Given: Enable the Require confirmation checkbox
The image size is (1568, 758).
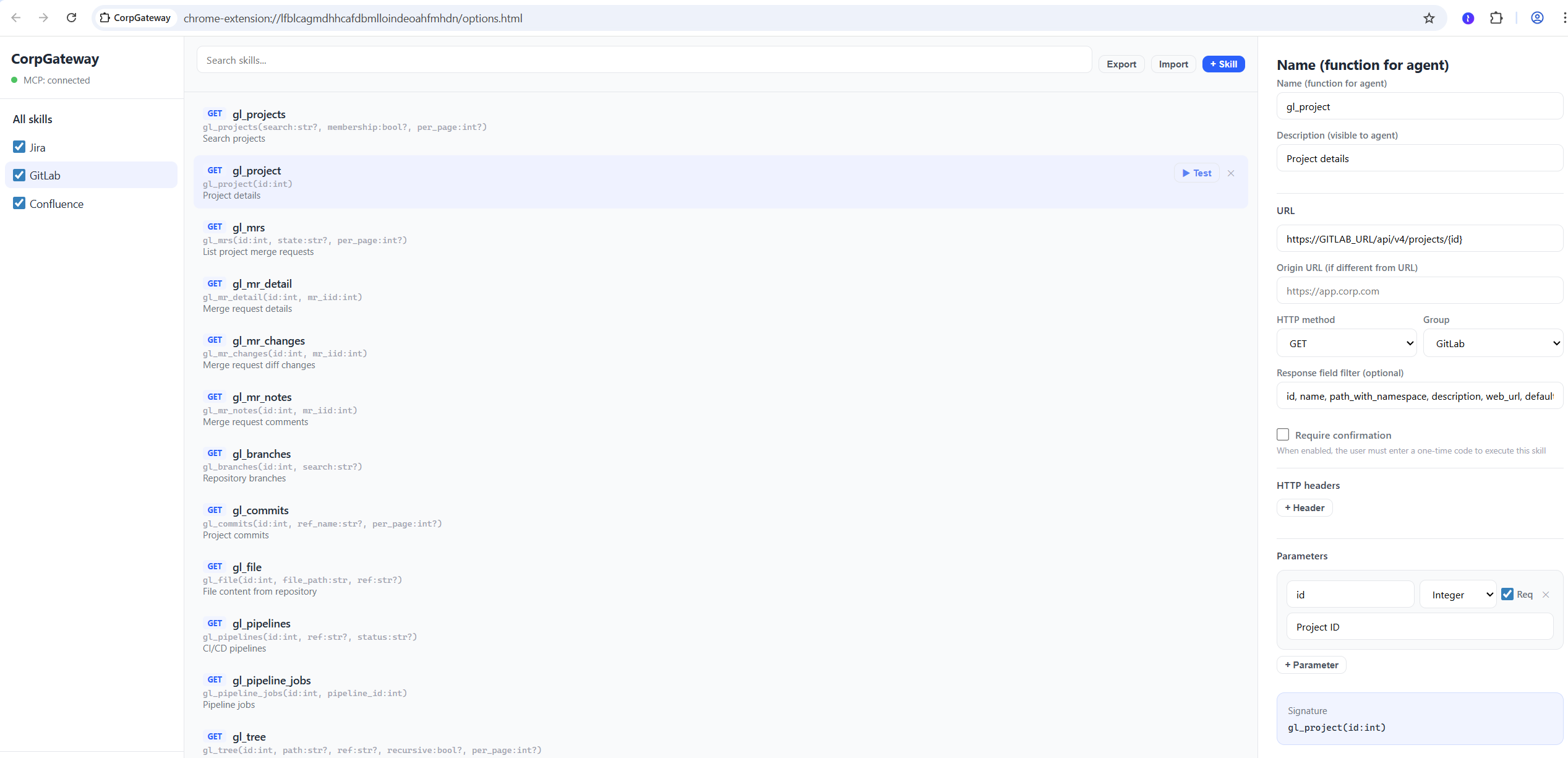Looking at the screenshot, I should click(x=1283, y=434).
